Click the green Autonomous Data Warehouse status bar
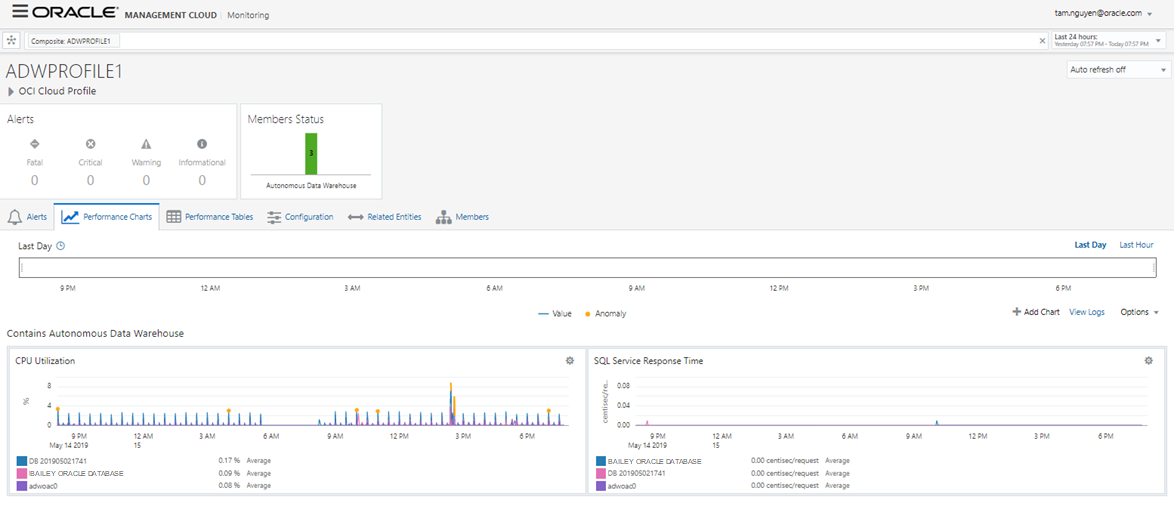The height and width of the screenshot is (512, 1174). 311,153
